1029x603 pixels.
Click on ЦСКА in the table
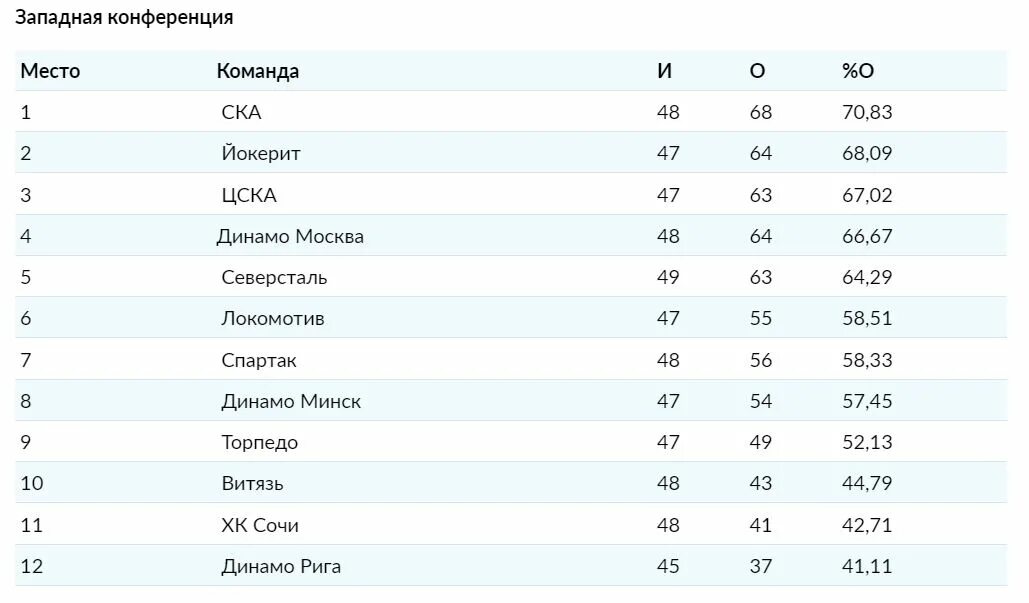(x=248, y=195)
